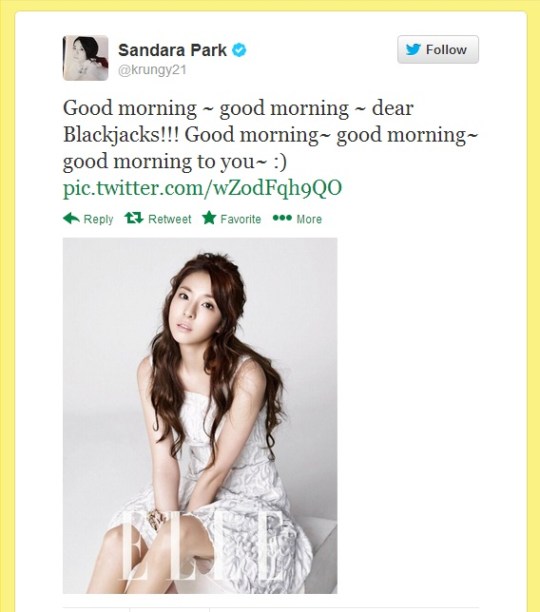Click the word "dear" in the tweet

tap(393, 108)
